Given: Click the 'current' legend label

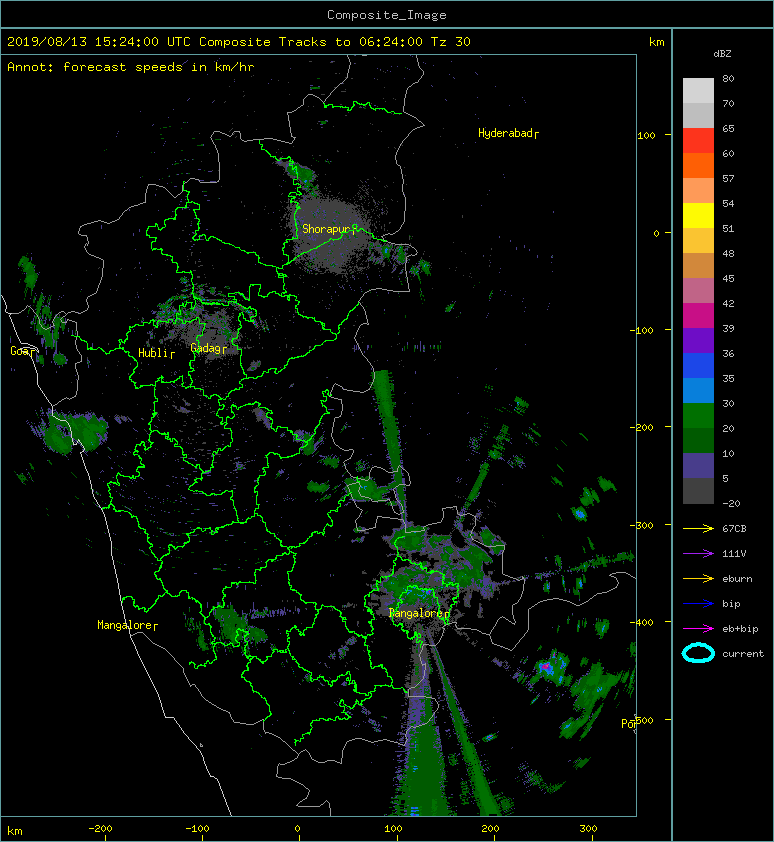Looking at the screenshot, I should (x=743, y=654).
